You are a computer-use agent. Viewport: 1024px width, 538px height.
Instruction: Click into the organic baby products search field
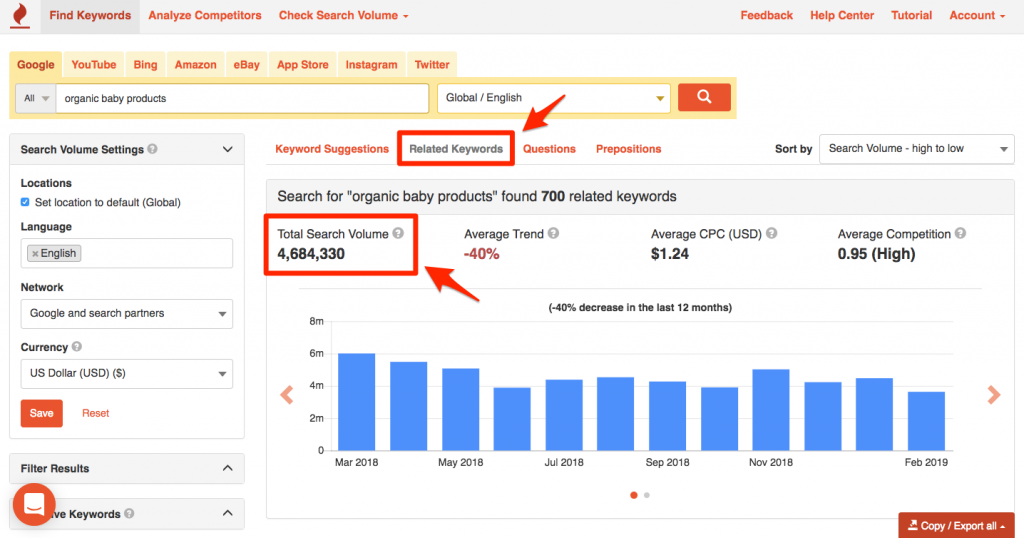242,98
